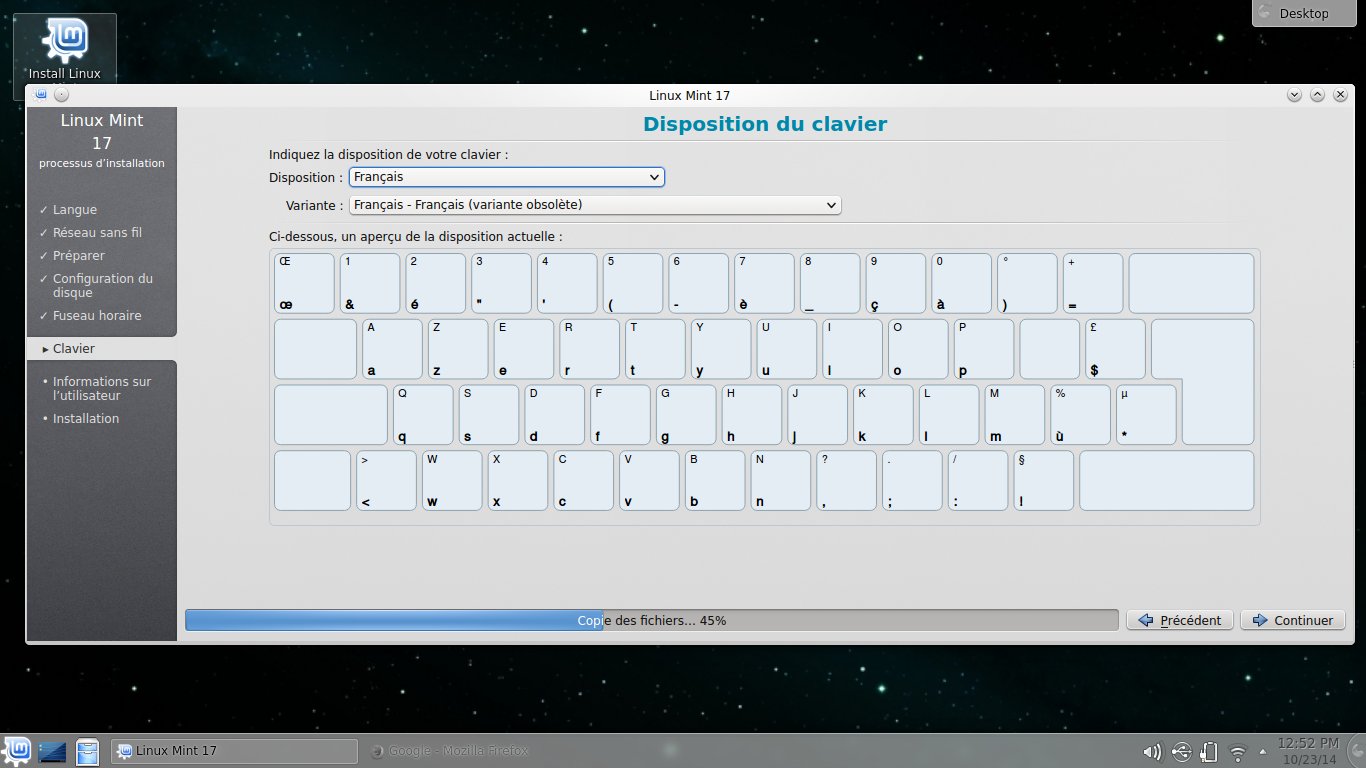Open the Install Linux desktop icon

65,48
